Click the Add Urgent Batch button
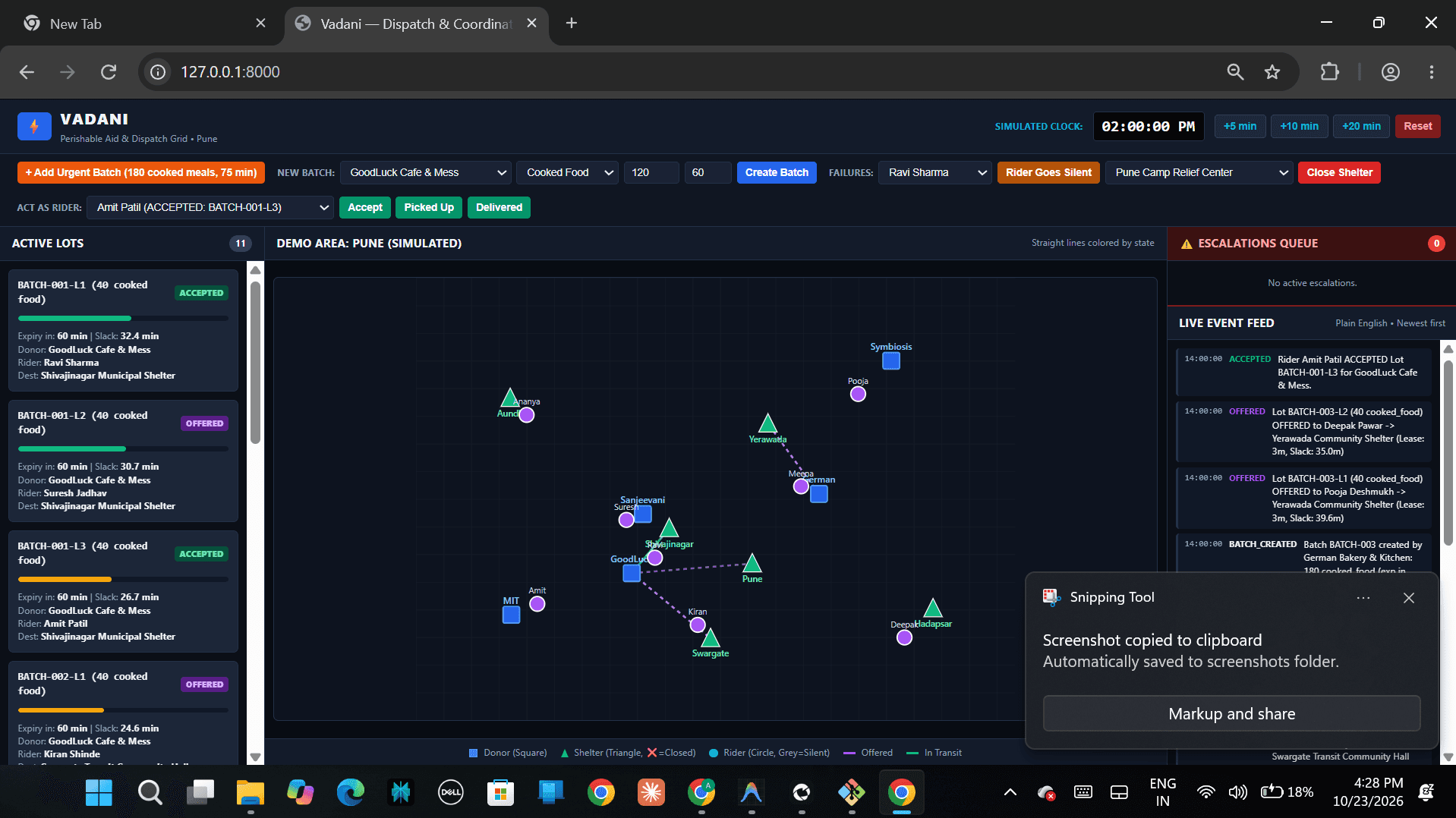The height and width of the screenshot is (818, 1456). click(141, 172)
